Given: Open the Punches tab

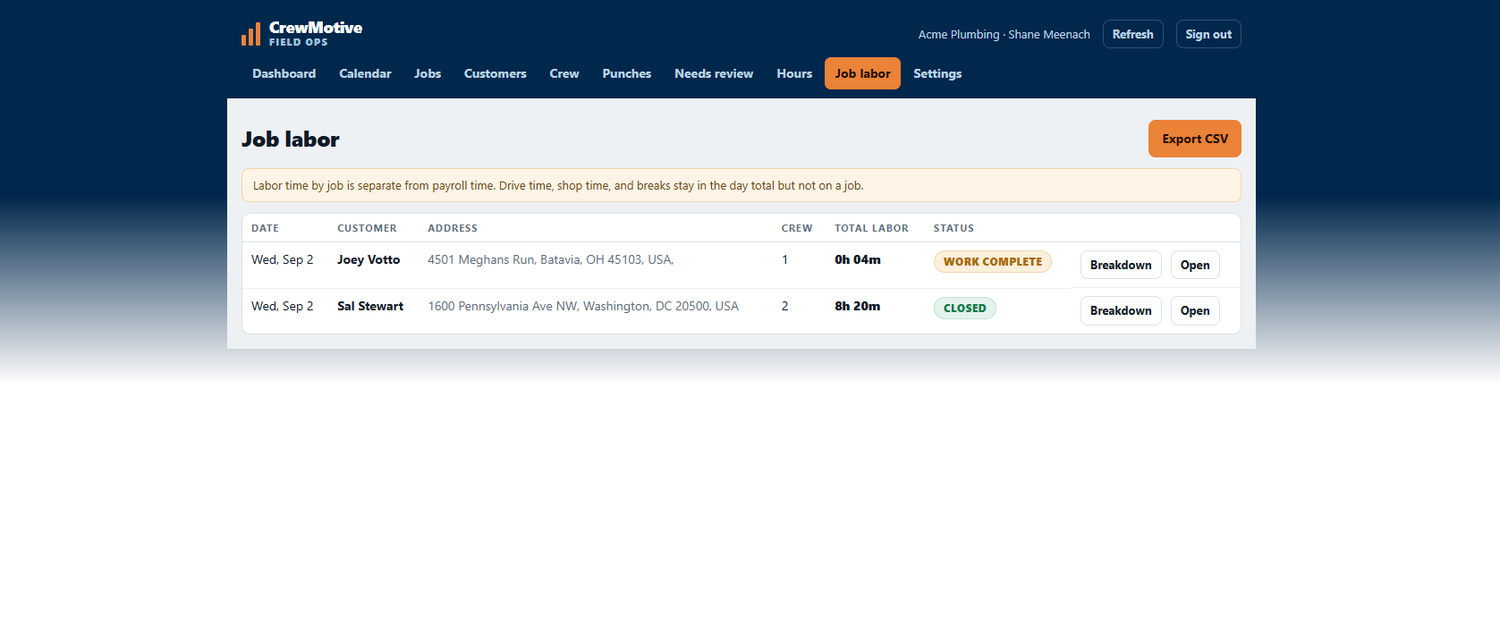Looking at the screenshot, I should (627, 74).
